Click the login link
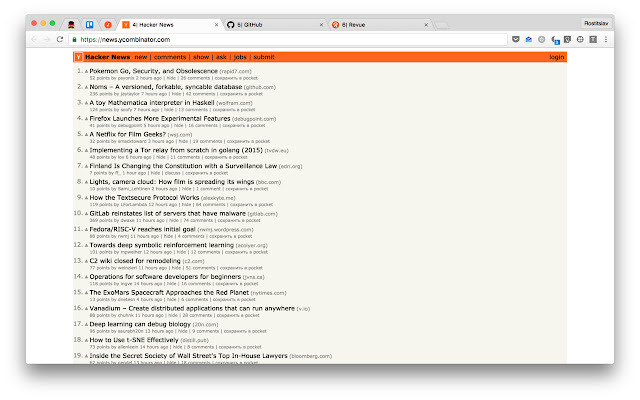640x400 pixels. point(556,57)
